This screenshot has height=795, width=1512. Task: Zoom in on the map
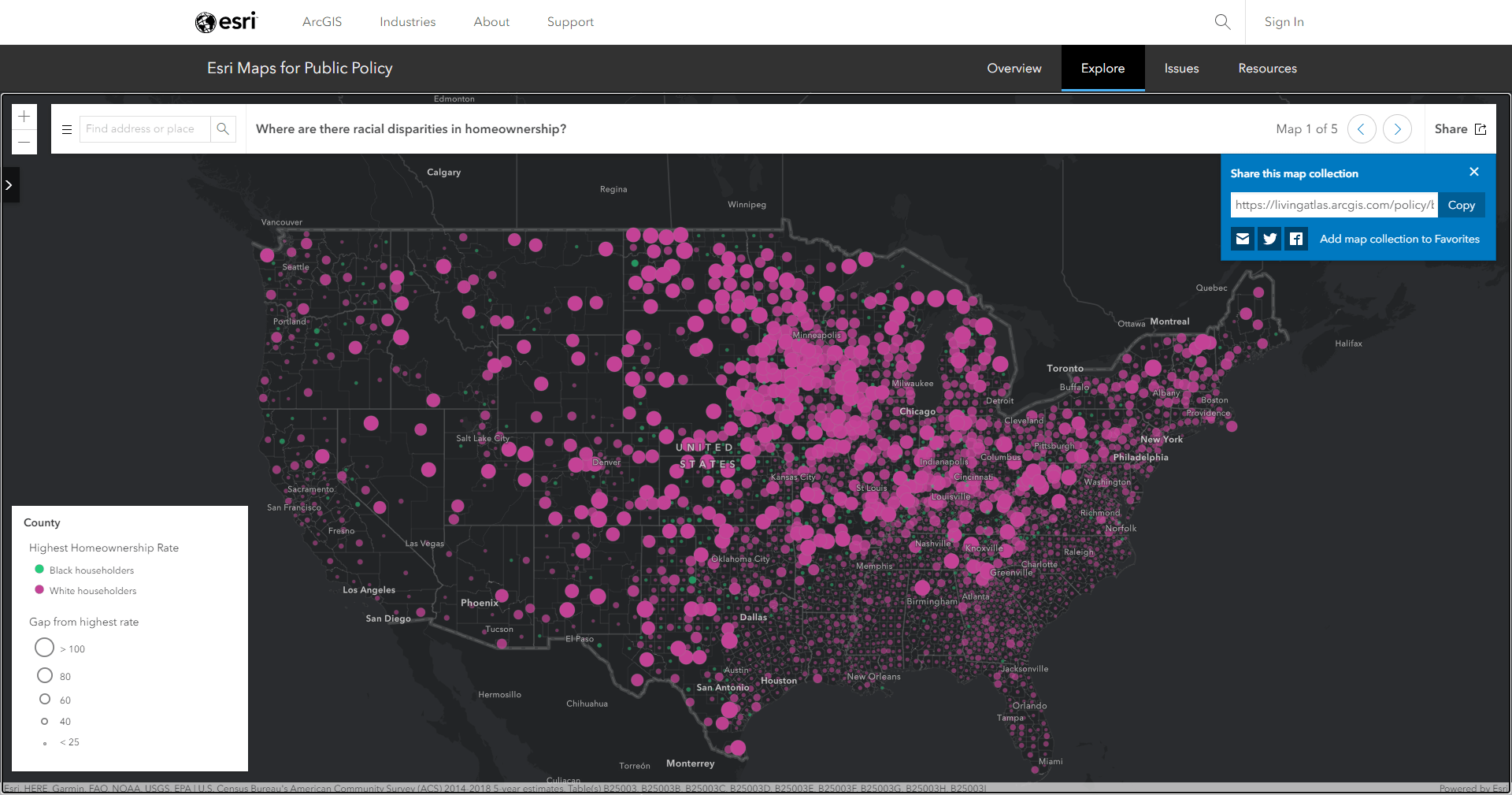(24, 117)
